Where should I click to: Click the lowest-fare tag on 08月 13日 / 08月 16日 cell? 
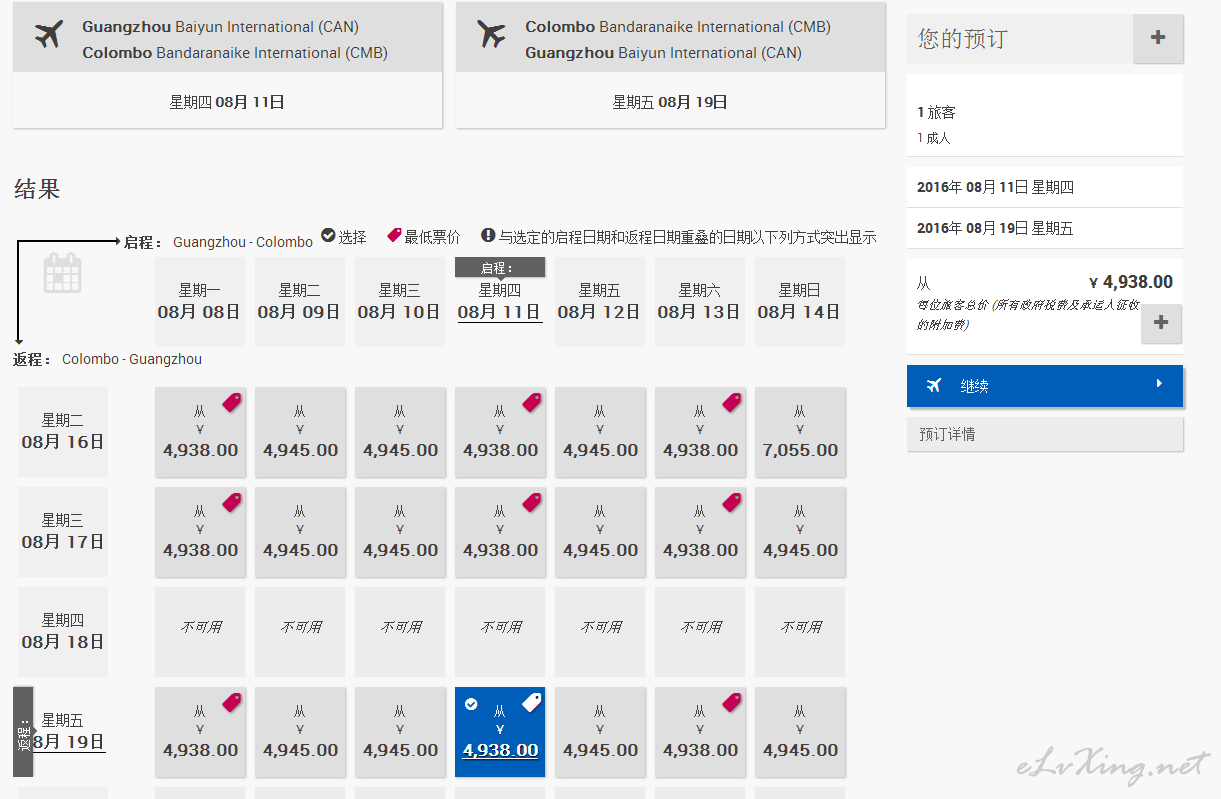click(732, 402)
